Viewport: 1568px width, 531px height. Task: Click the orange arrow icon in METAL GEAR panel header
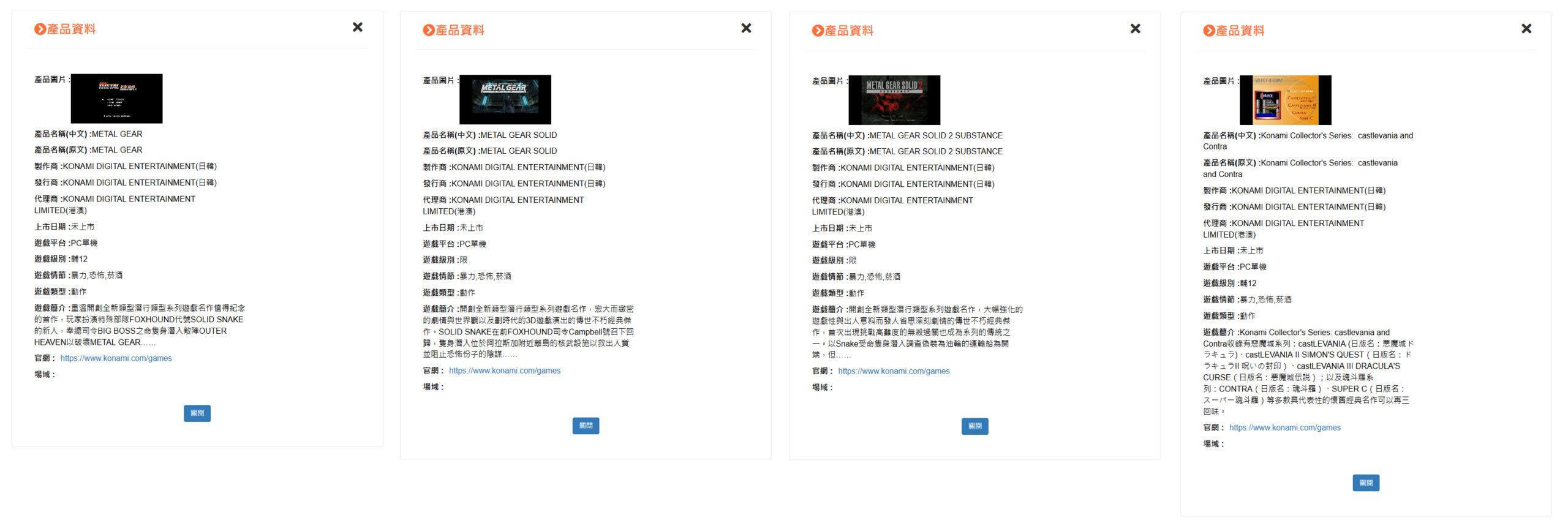point(40,29)
